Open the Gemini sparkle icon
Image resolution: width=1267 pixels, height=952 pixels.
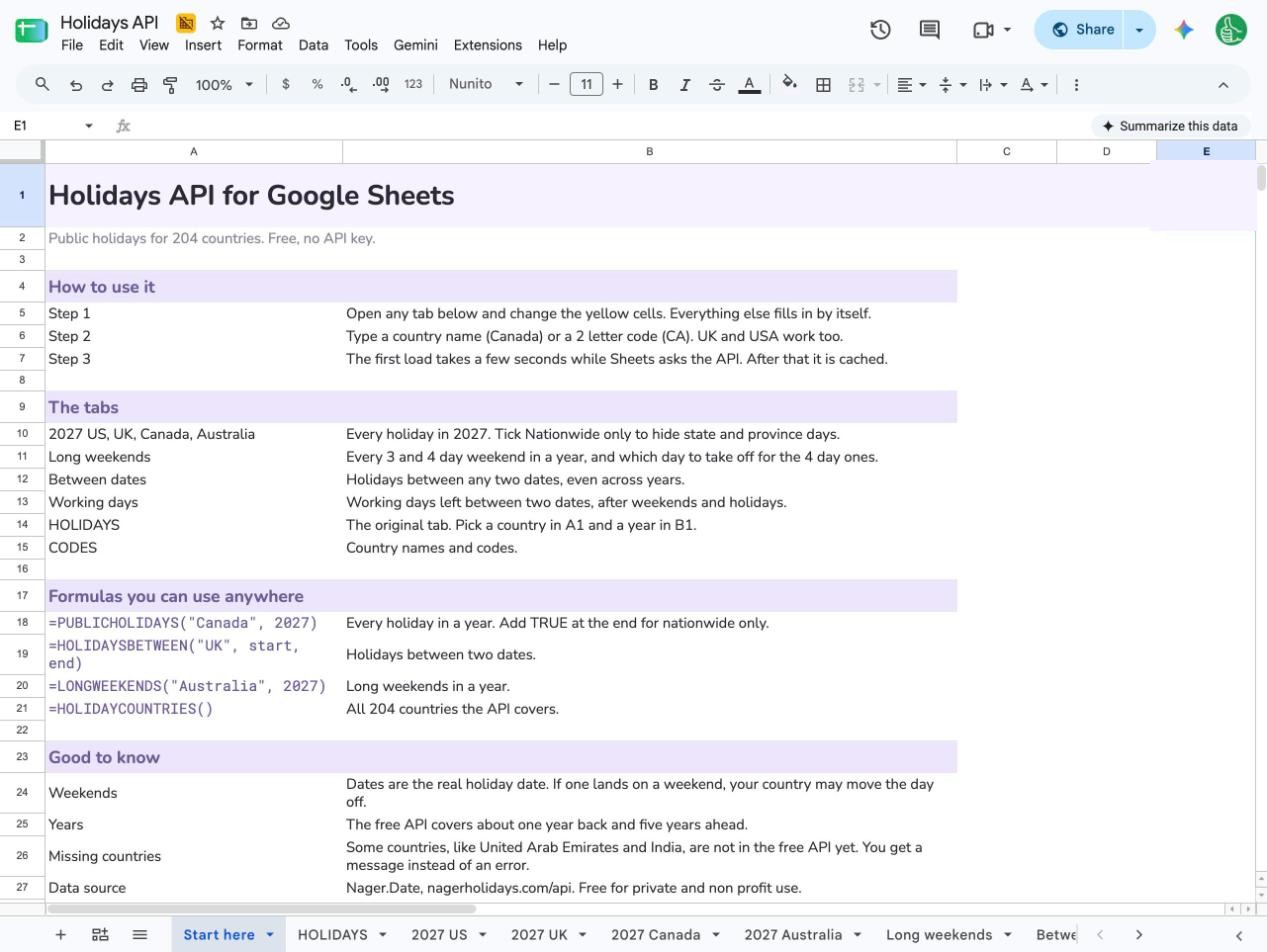[x=1184, y=30]
